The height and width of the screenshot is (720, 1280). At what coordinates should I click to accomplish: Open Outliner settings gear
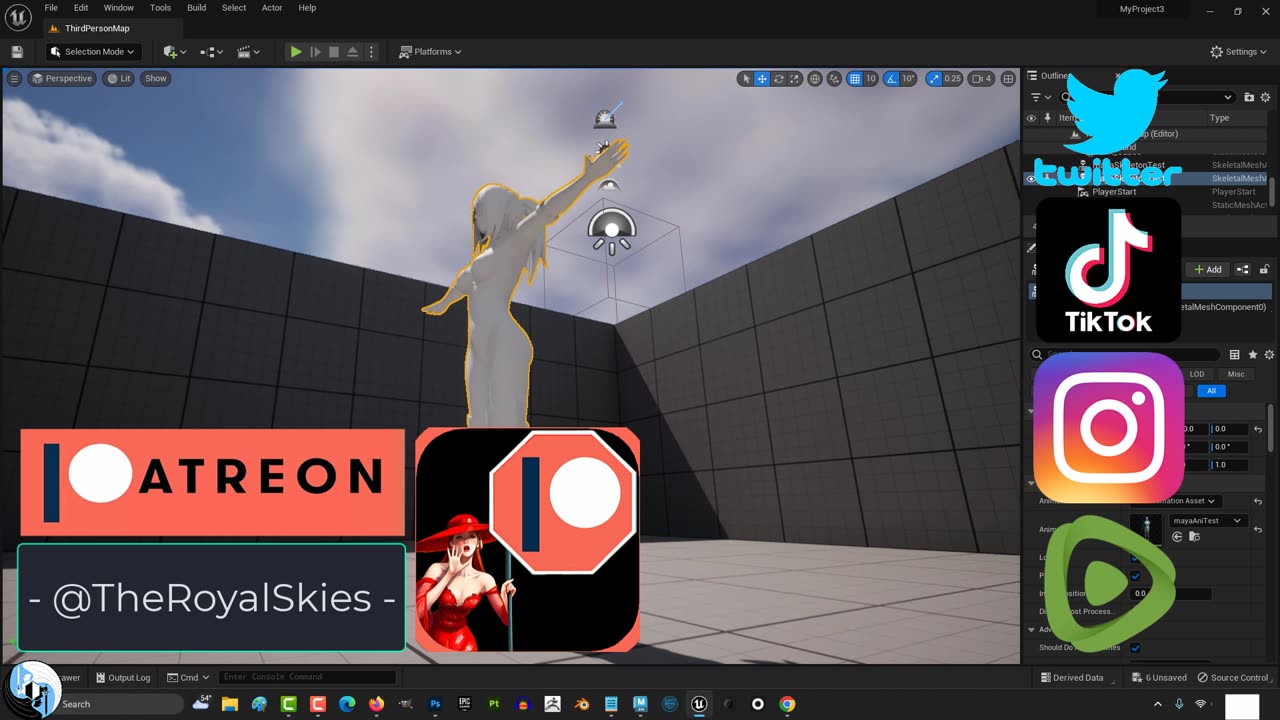1266,97
